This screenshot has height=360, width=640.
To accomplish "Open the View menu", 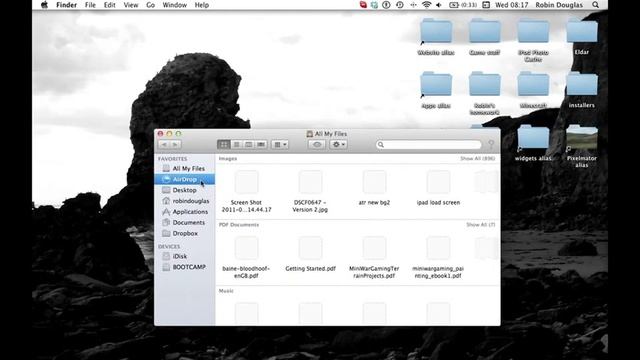I will coord(131,5).
